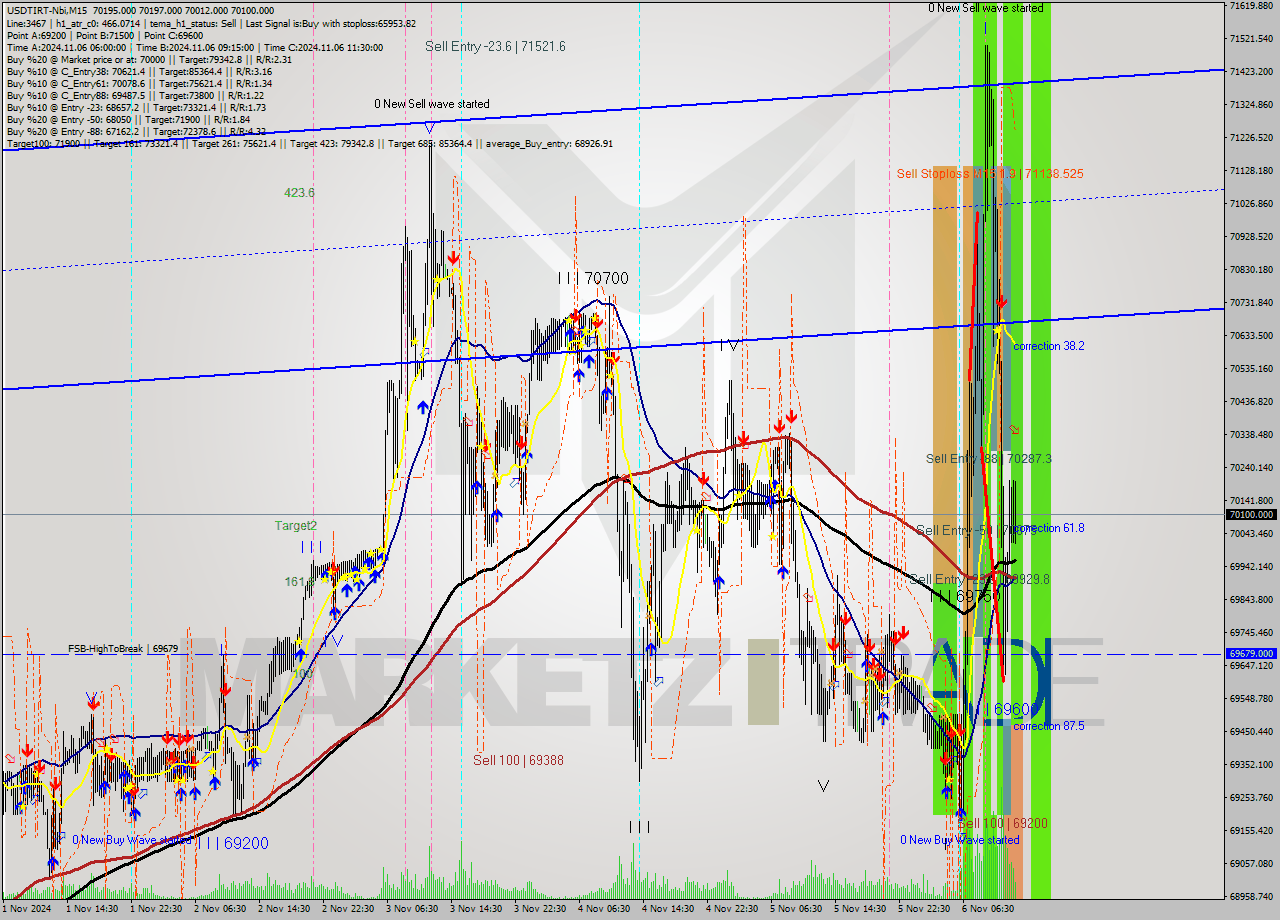The height and width of the screenshot is (920, 1280).
Task: Click the 'Sell 100 | 69388' label
Action: [518, 761]
